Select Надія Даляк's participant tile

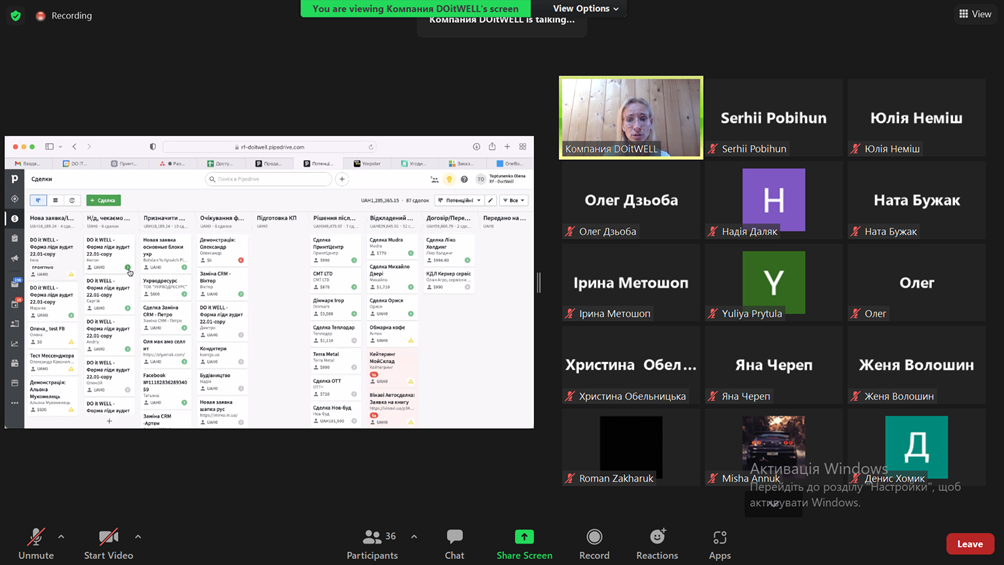point(773,200)
